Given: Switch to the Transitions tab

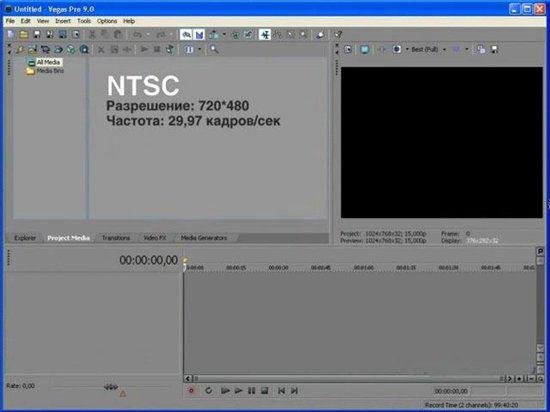Looking at the screenshot, I should click(x=116, y=238).
